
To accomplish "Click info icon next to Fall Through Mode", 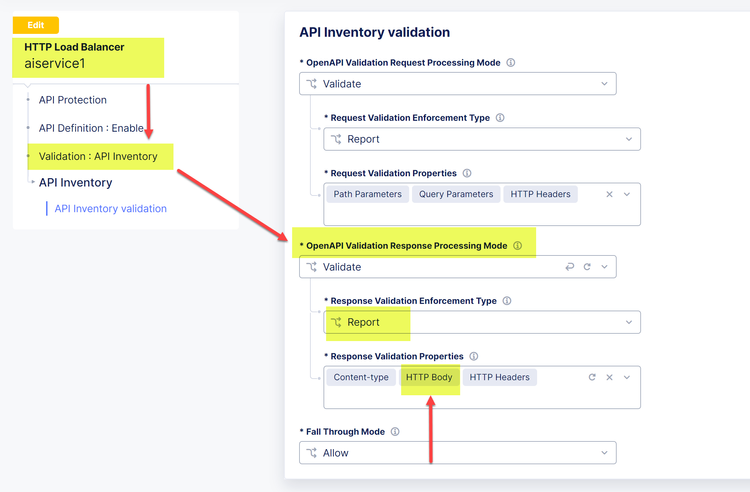I will coord(396,432).
